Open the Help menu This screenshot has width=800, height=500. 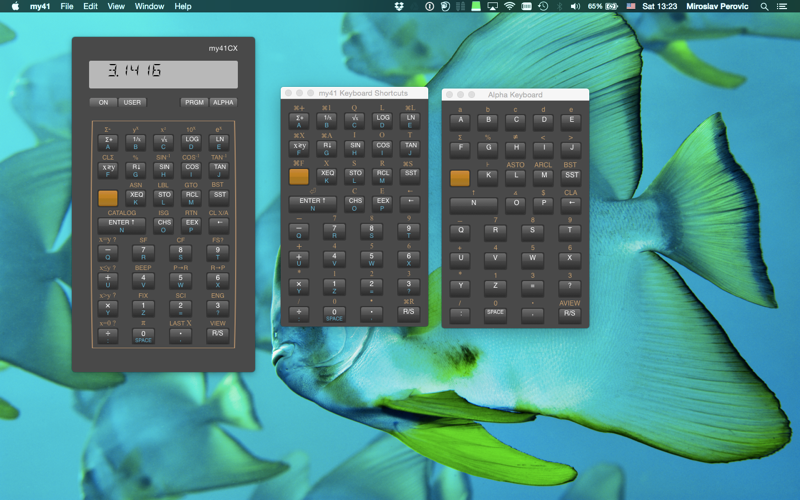[x=183, y=6]
